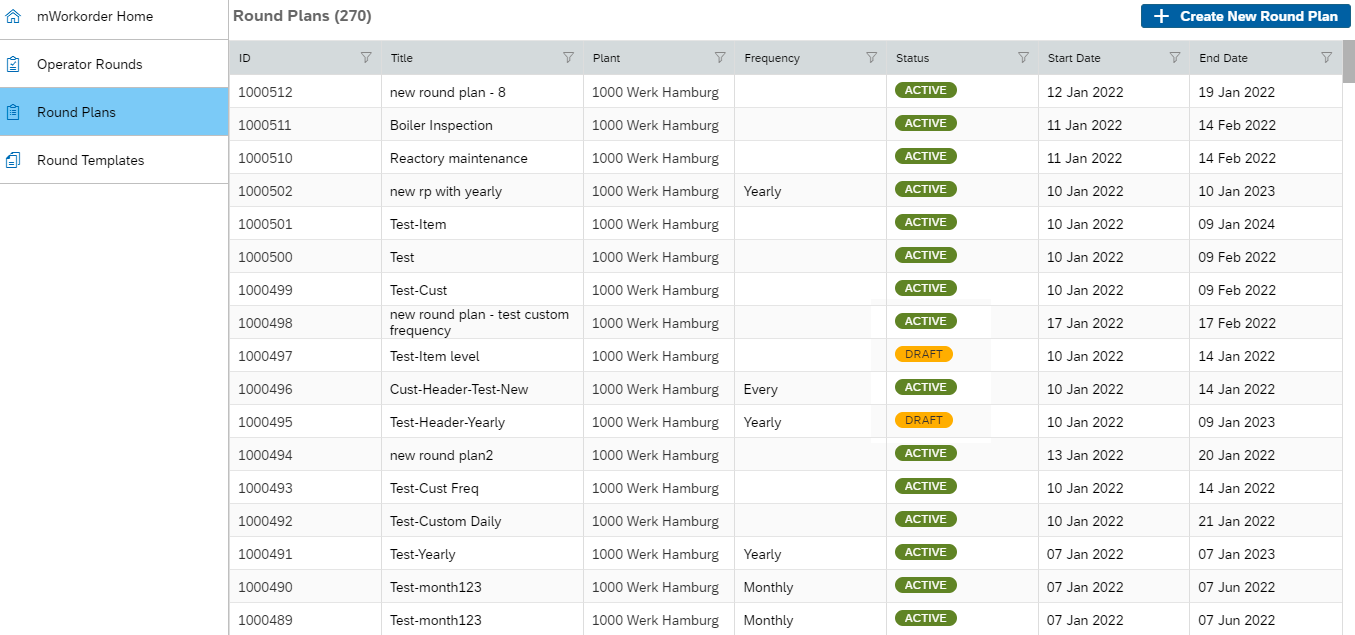
Task: Open filter on Title column
Action: pyautogui.click(x=568, y=58)
